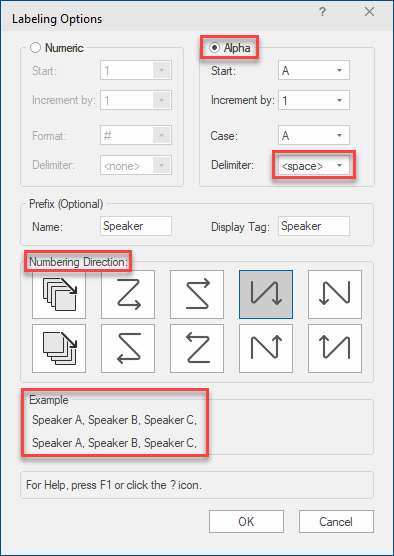Click the Cancel button
Viewport: 394px width, 556px height.
pos(336,522)
